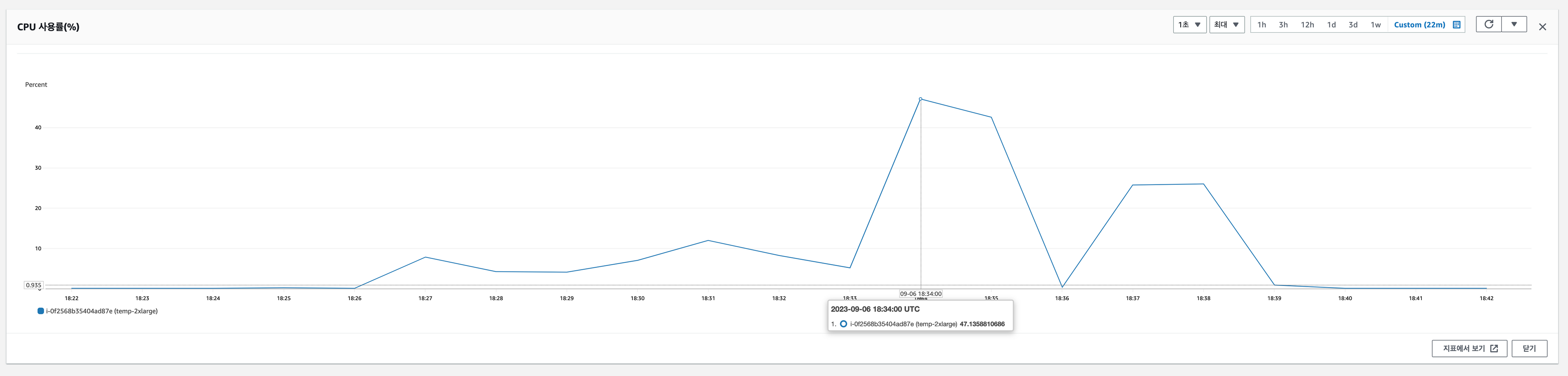Choose the 12h time range
Image resolution: width=1568 pixels, height=376 pixels.
1307,25
